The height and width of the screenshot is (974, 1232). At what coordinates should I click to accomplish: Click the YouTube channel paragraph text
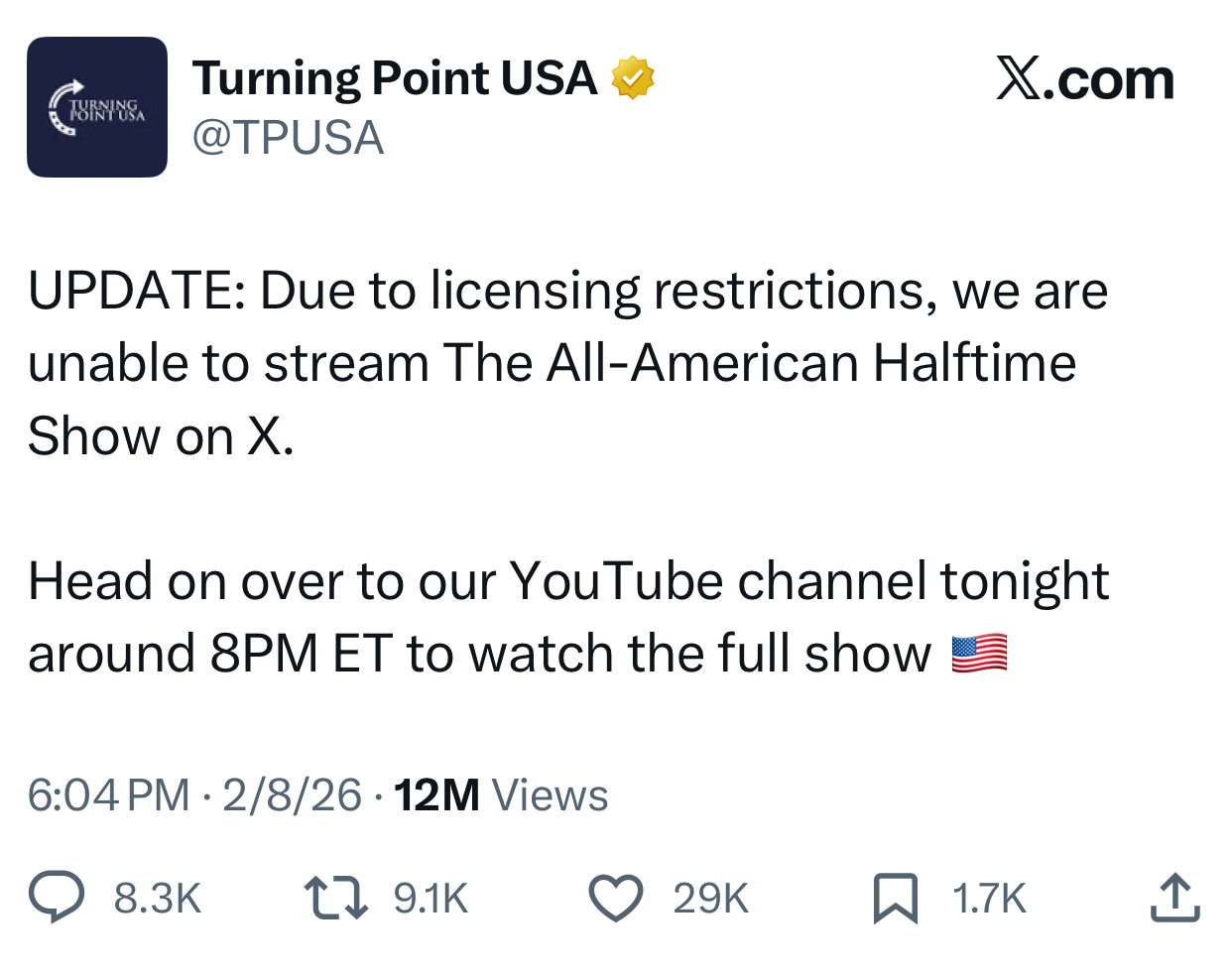point(567,617)
